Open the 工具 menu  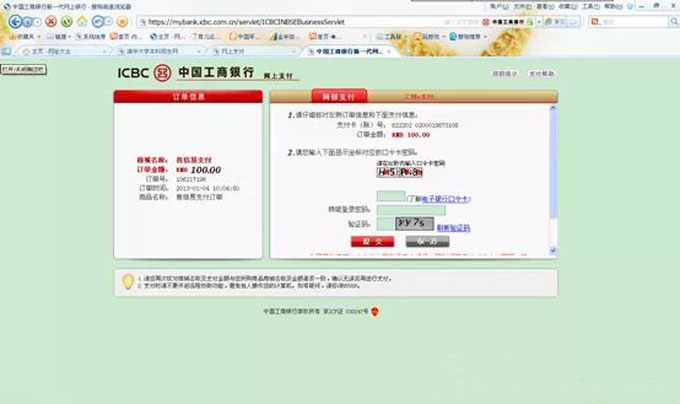(x=591, y=7)
